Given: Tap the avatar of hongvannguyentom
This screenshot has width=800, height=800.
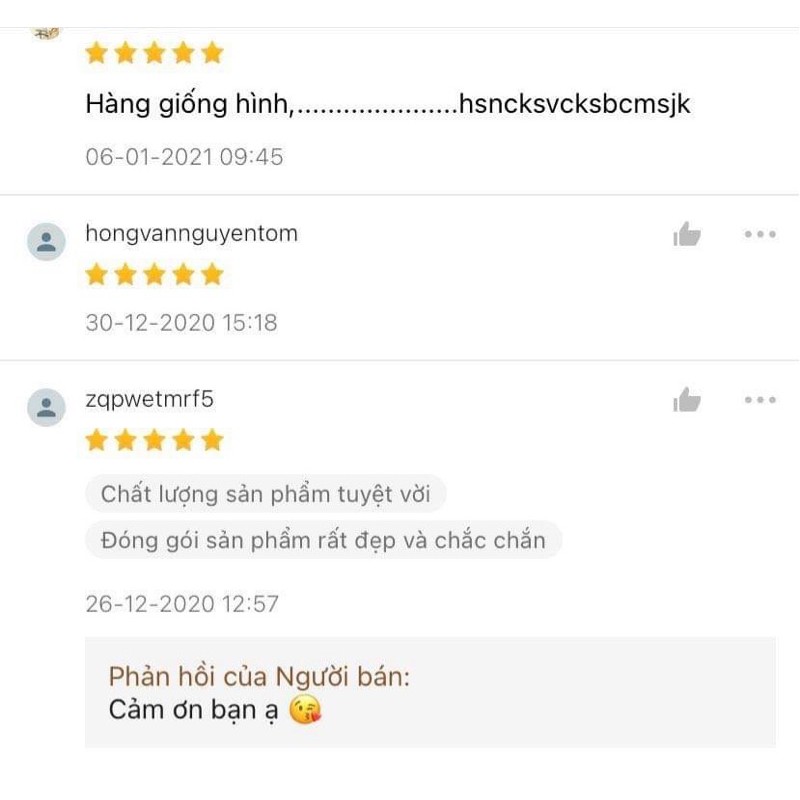Looking at the screenshot, I should pos(46,241).
